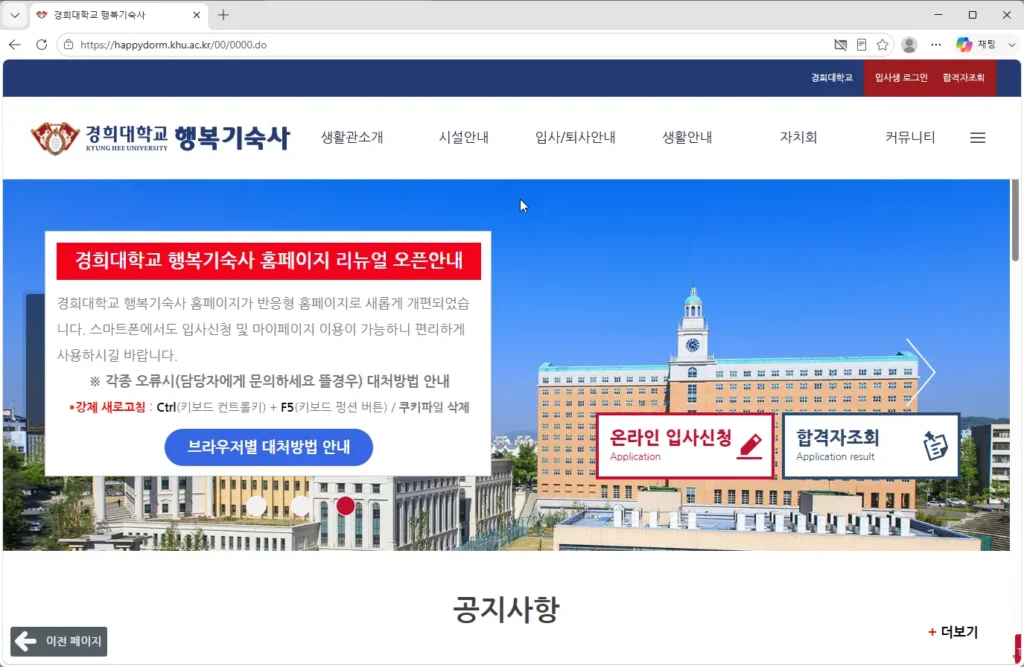Click 온라인 입사신청 Application card

tap(685, 446)
